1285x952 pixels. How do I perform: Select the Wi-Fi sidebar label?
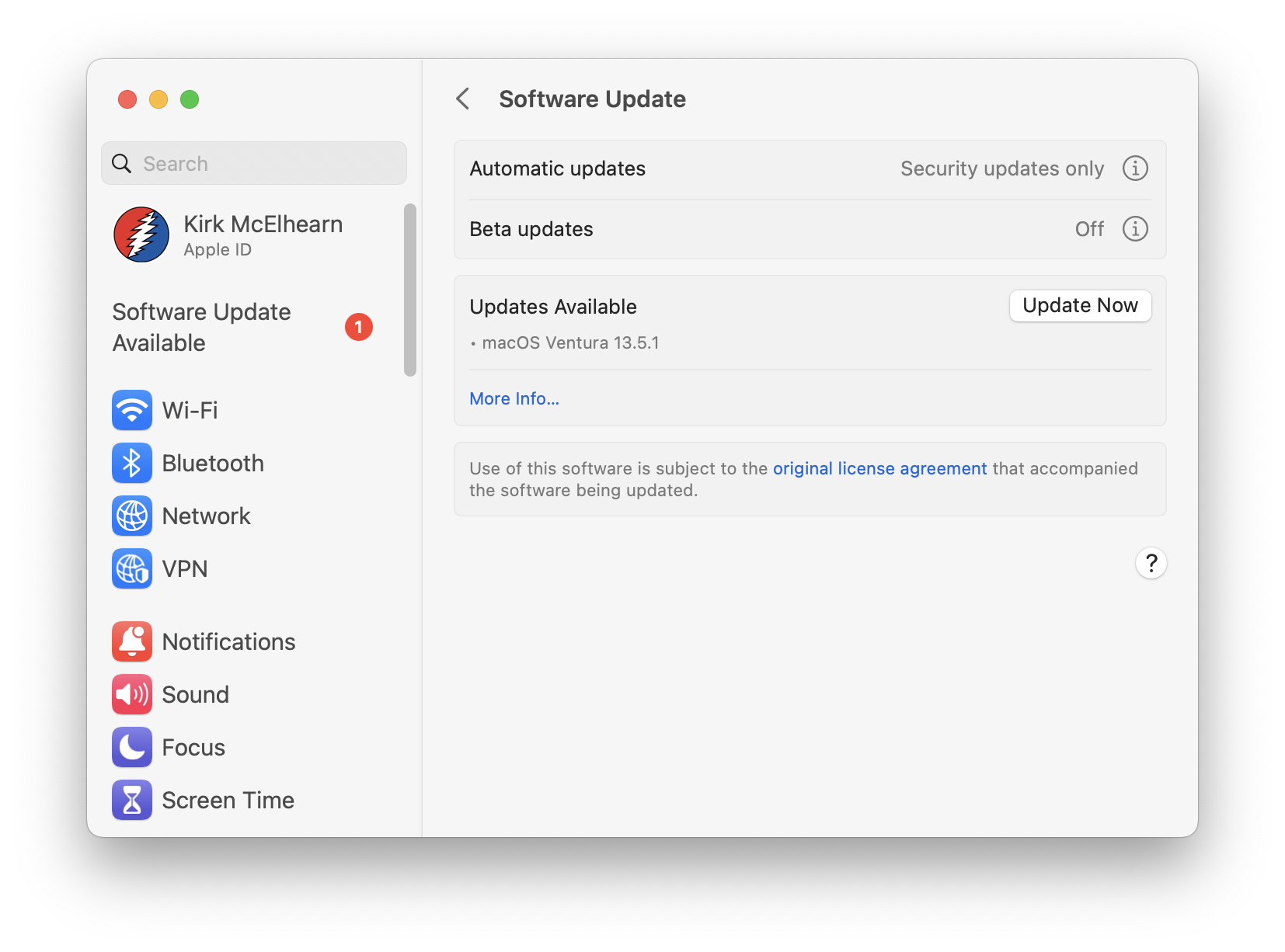pos(190,410)
